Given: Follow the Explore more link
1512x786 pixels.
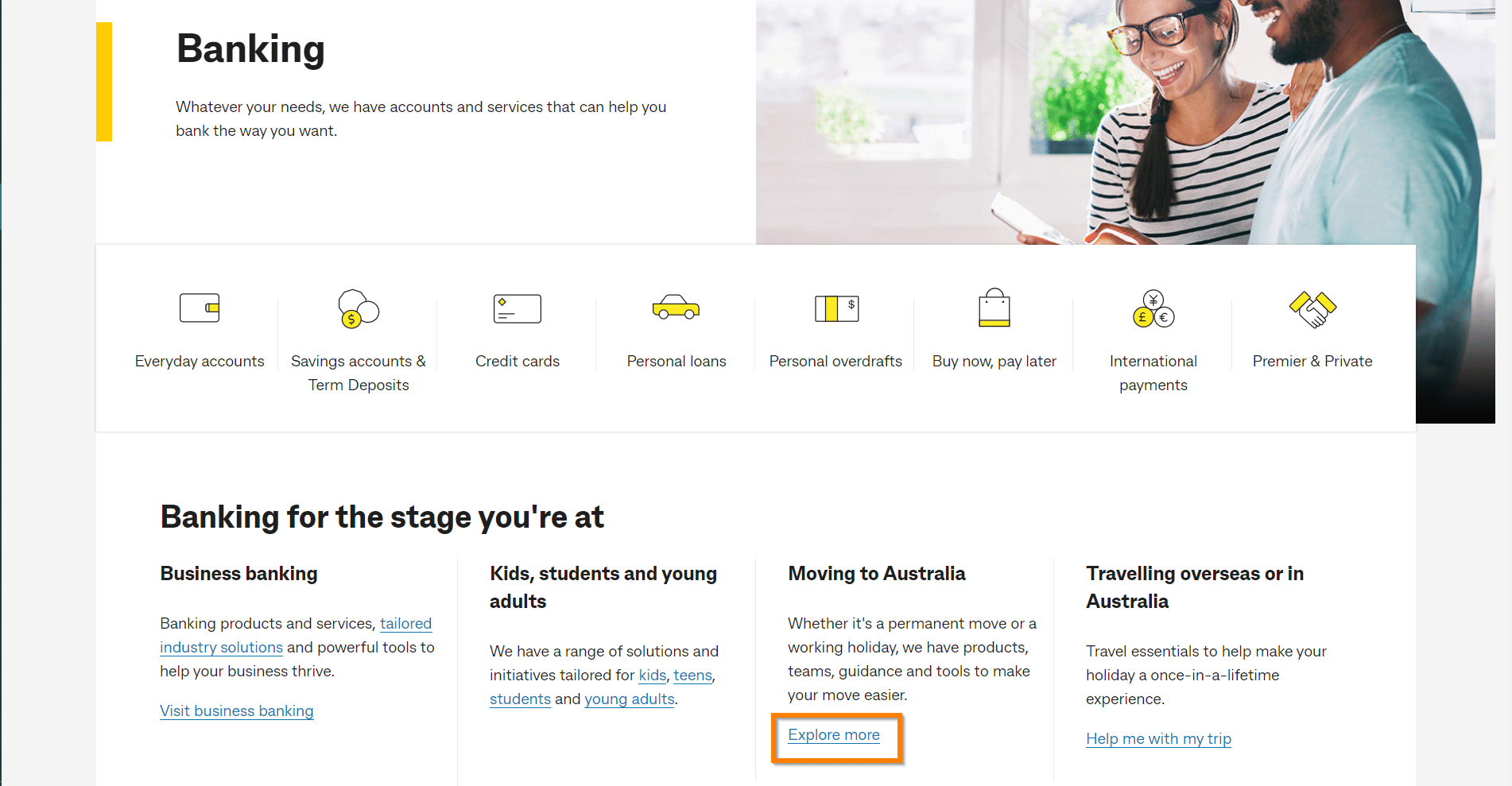Looking at the screenshot, I should point(834,735).
